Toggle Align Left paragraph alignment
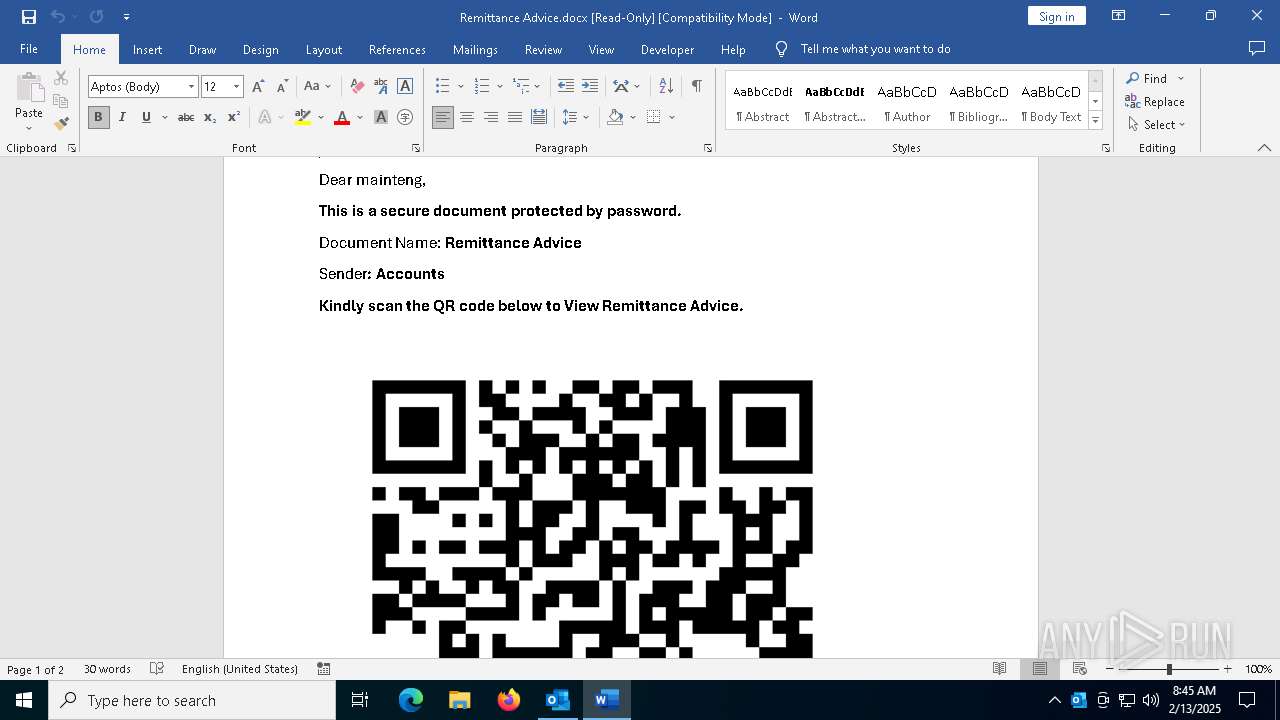Viewport: 1280px width, 720px height. (443, 117)
